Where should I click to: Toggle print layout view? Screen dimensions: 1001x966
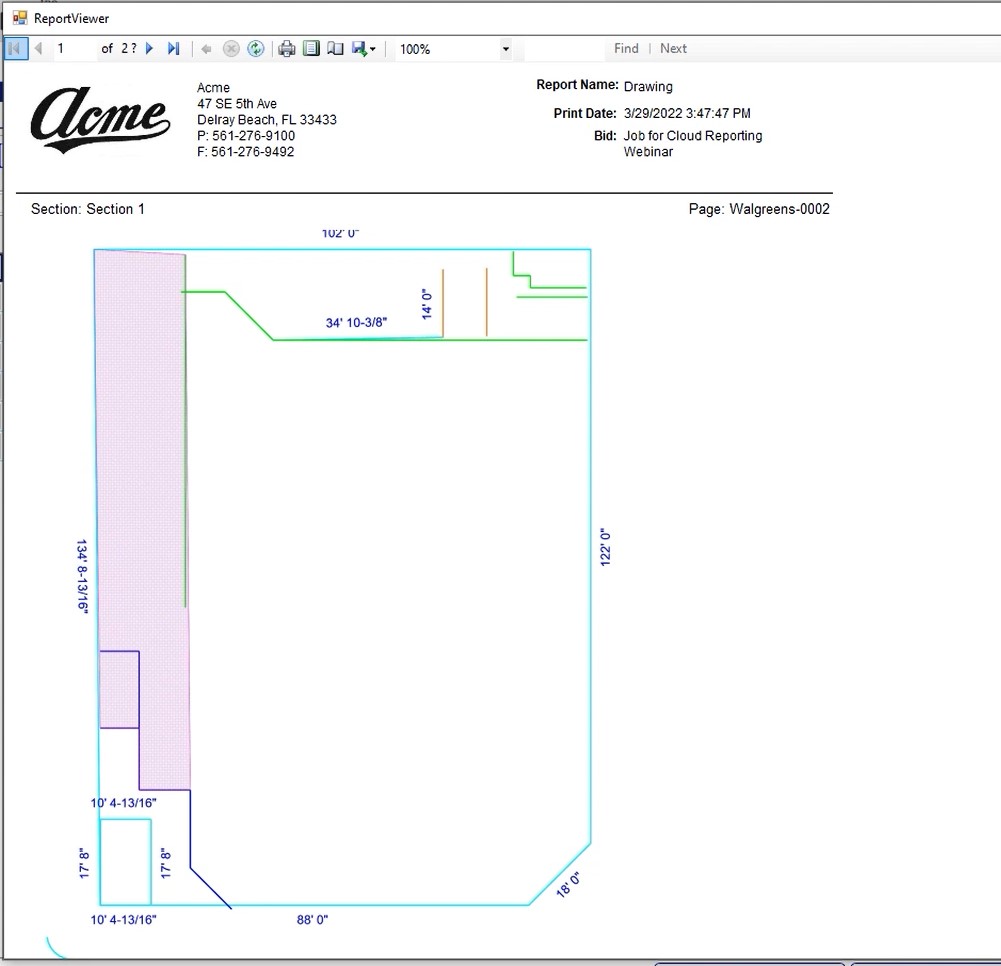point(311,48)
